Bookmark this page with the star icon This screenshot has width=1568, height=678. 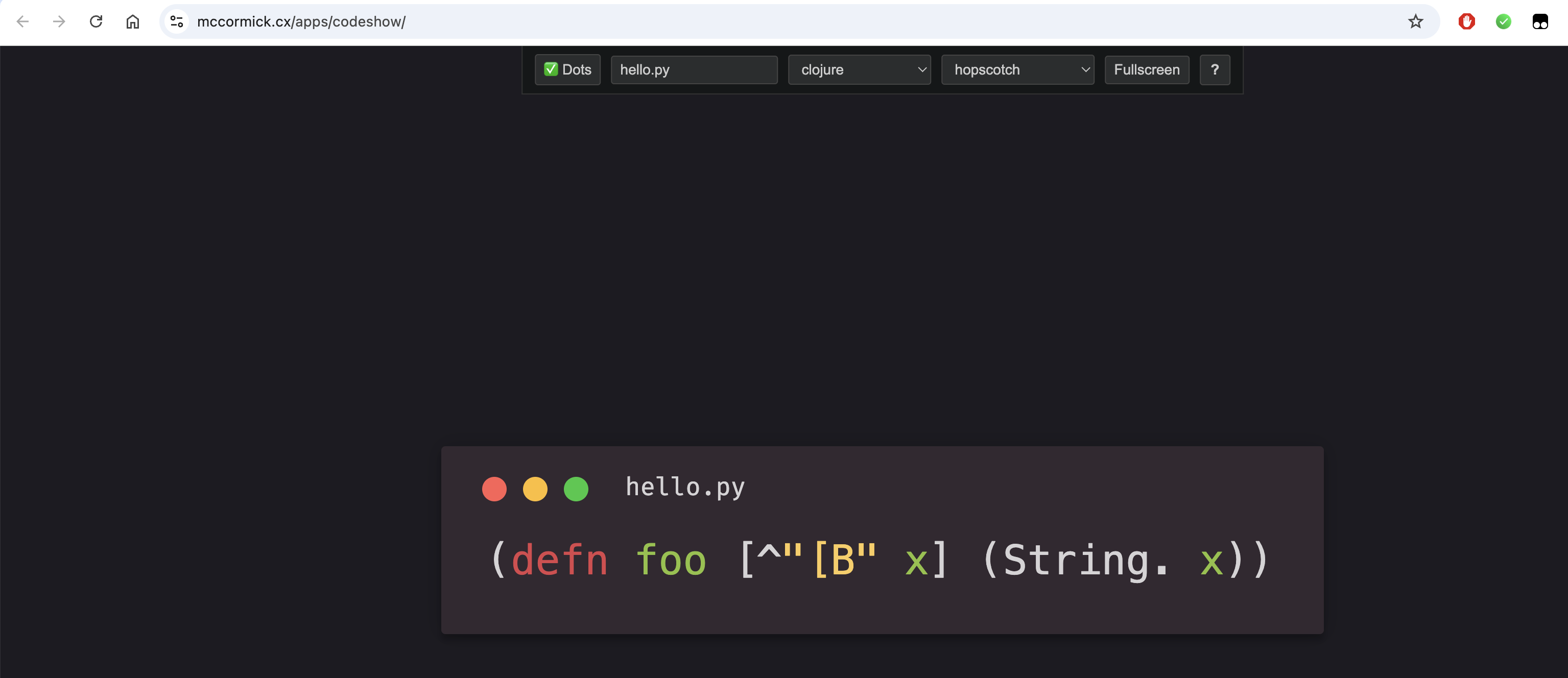coord(1415,22)
